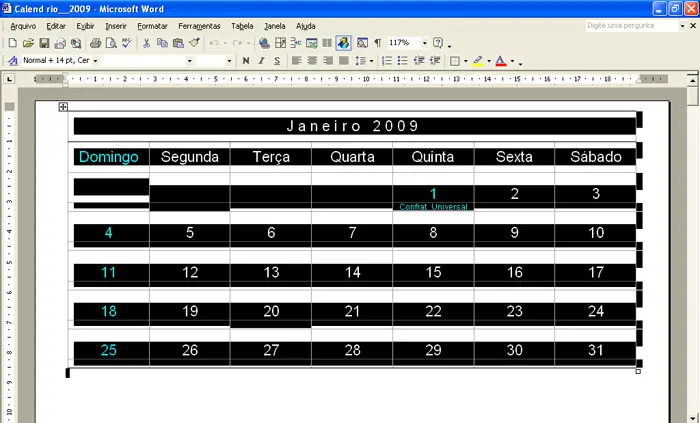
Task: Click the bulleted list icon
Action: pyautogui.click(x=402, y=61)
